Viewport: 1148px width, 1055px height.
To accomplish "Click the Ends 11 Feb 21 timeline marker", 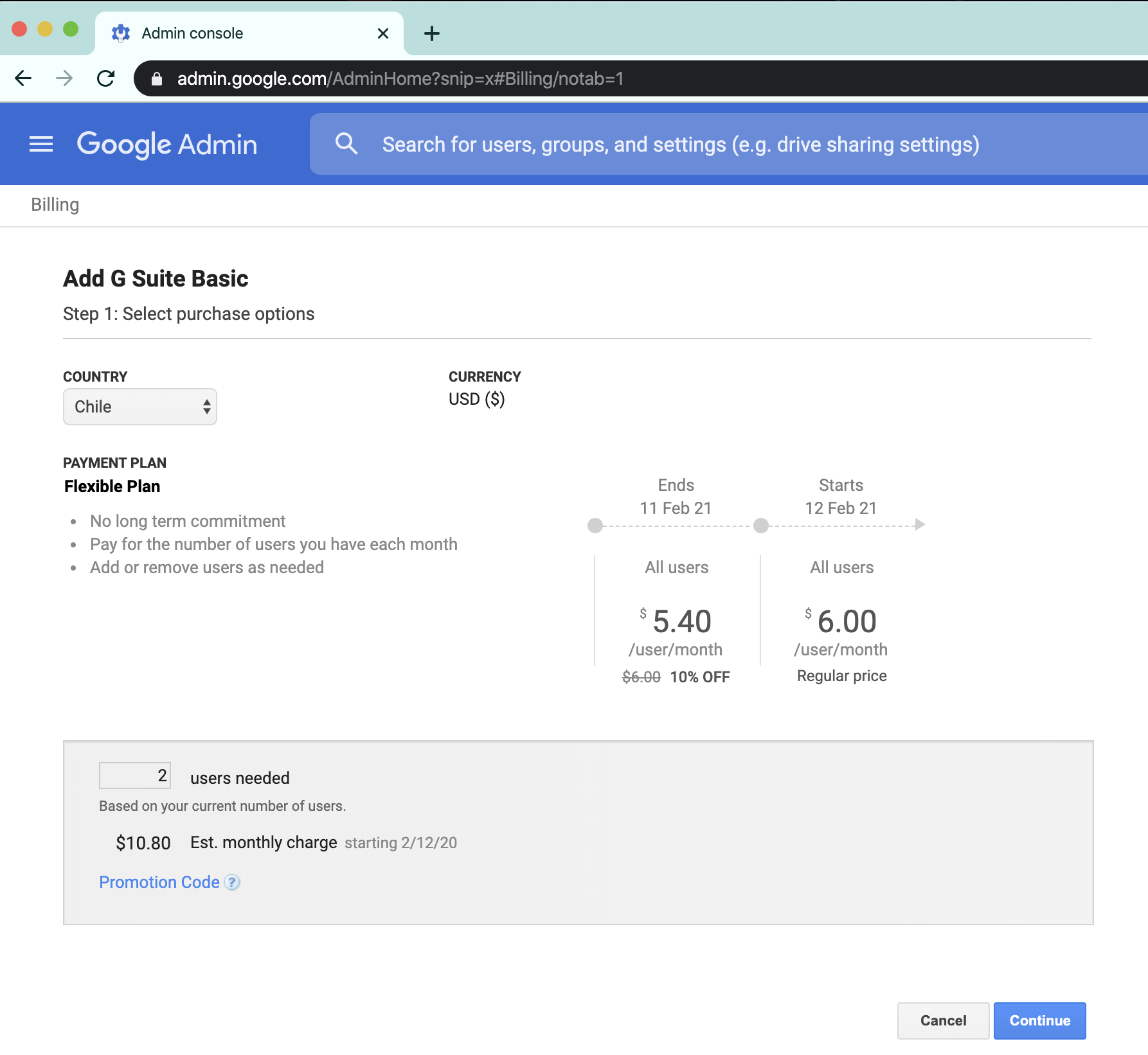I will [595, 526].
